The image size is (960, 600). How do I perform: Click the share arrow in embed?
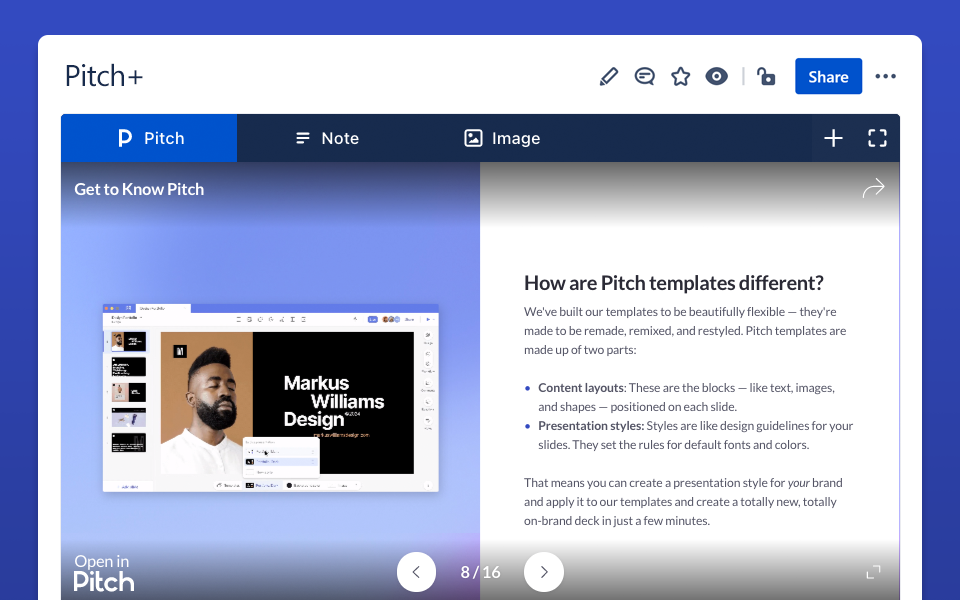click(874, 188)
